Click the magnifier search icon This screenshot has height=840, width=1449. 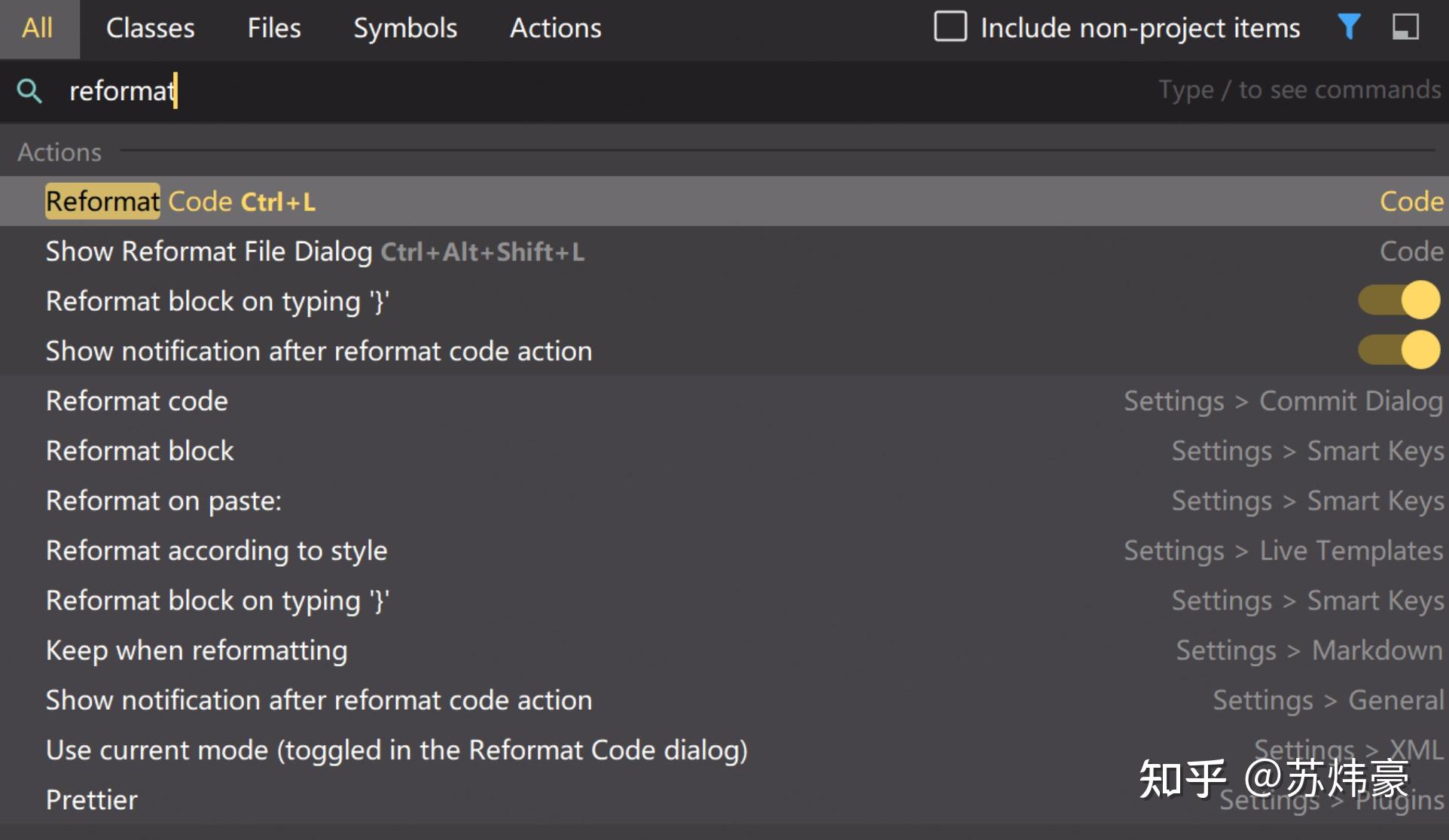[x=29, y=91]
